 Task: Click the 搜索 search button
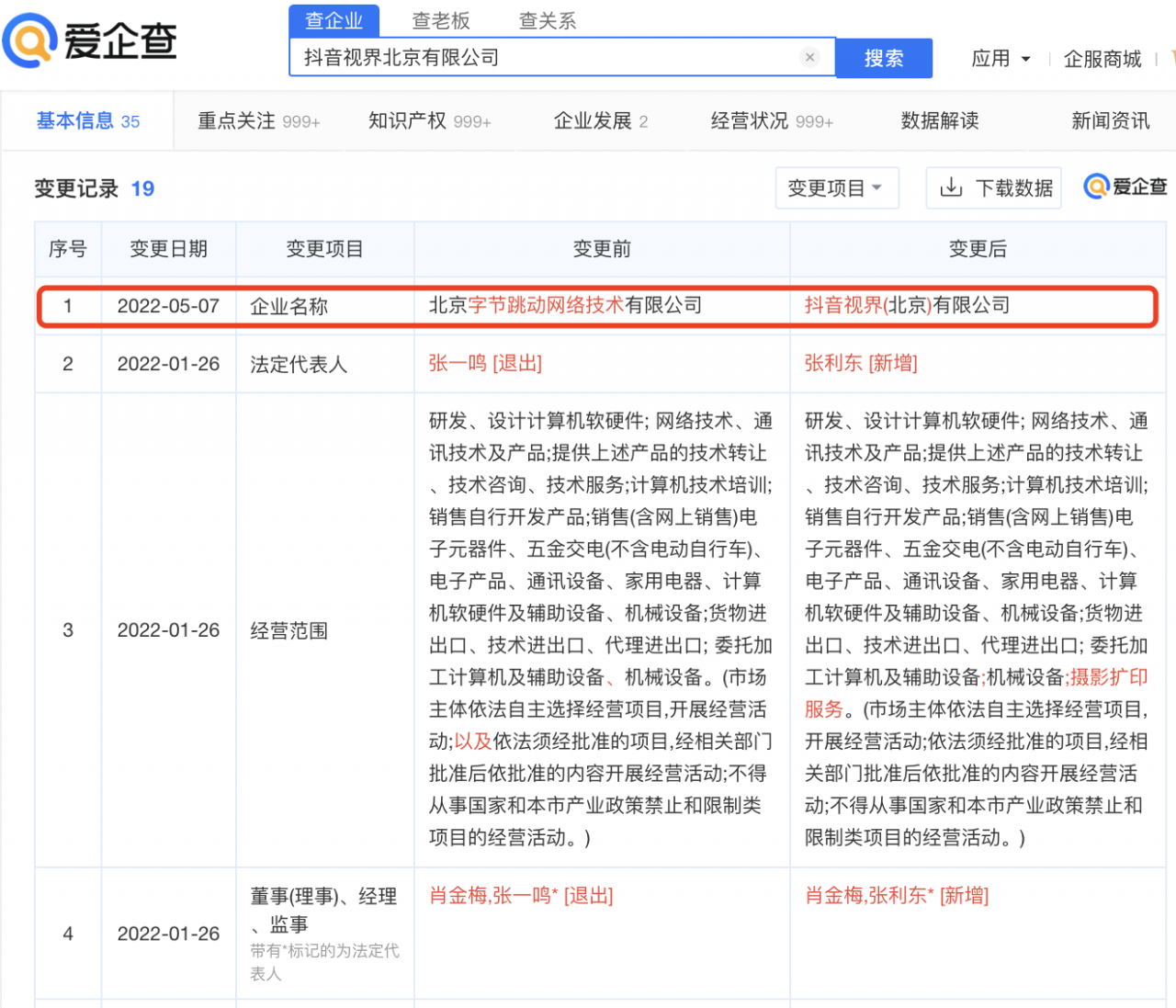[884, 57]
